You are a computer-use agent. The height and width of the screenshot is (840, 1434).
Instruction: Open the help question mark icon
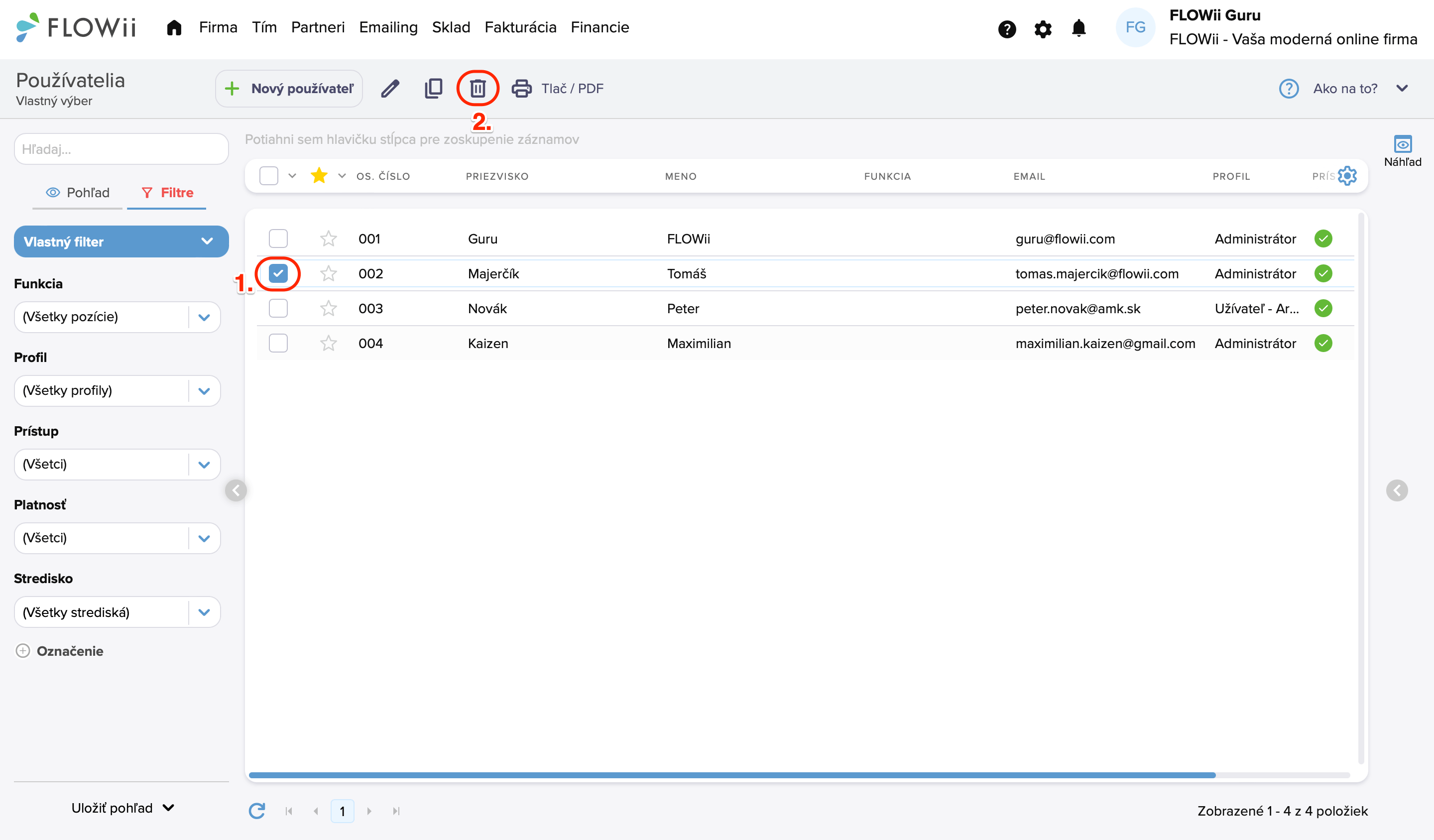coord(1007,28)
